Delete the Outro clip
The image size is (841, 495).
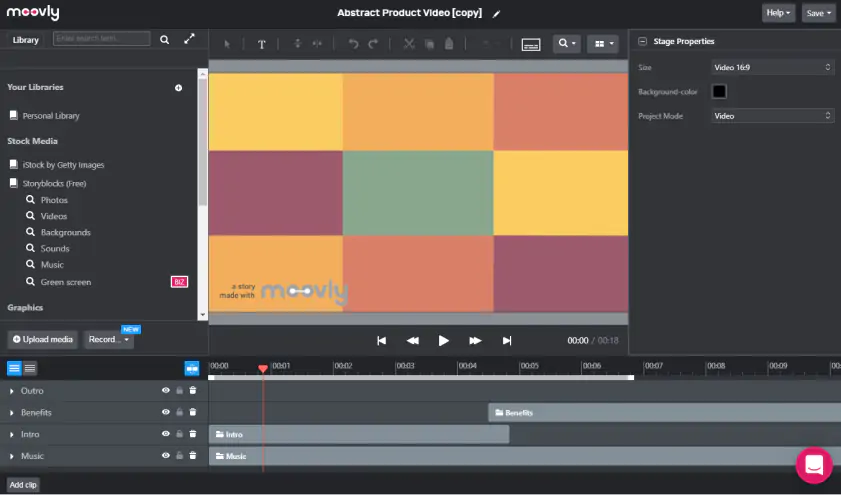(x=193, y=390)
